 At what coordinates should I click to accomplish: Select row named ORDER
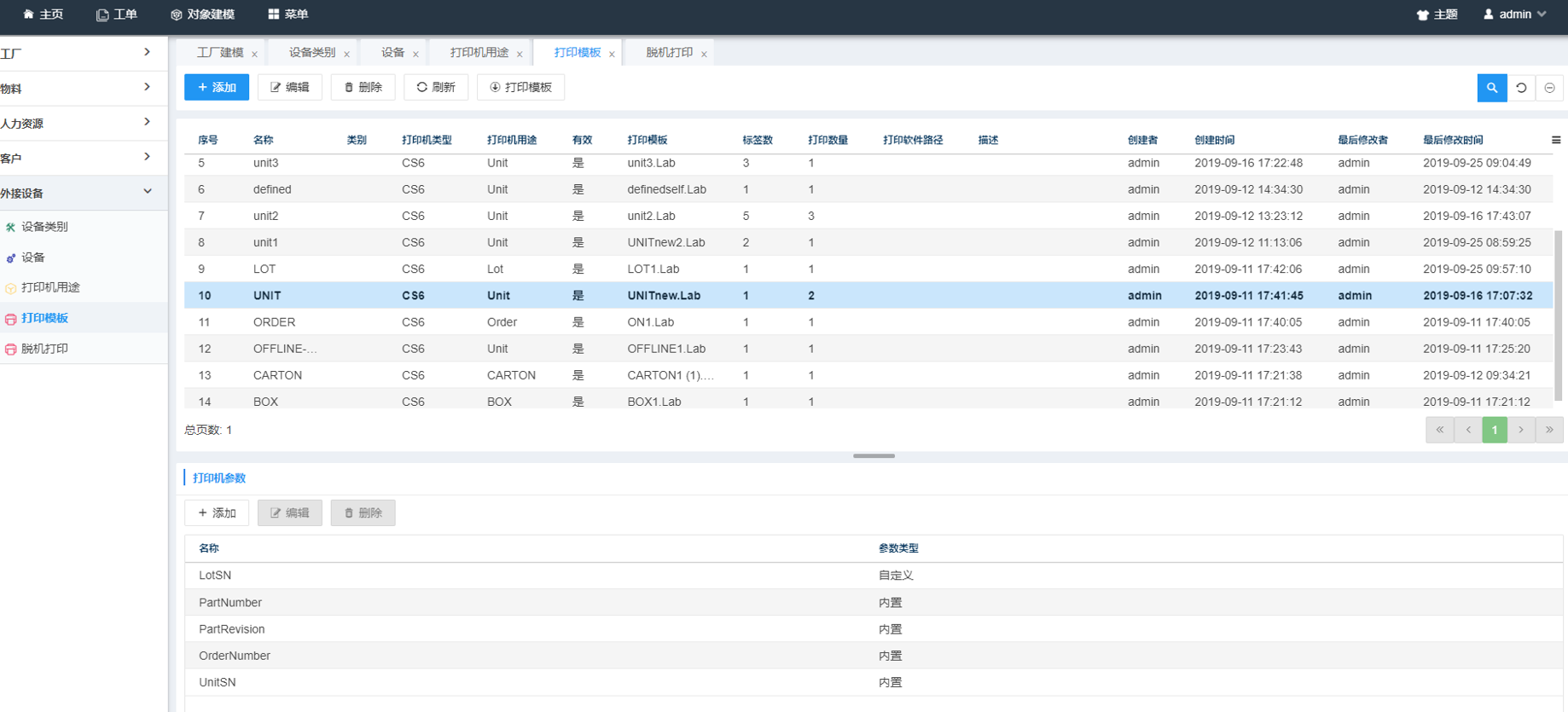pyautogui.click(x=868, y=322)
